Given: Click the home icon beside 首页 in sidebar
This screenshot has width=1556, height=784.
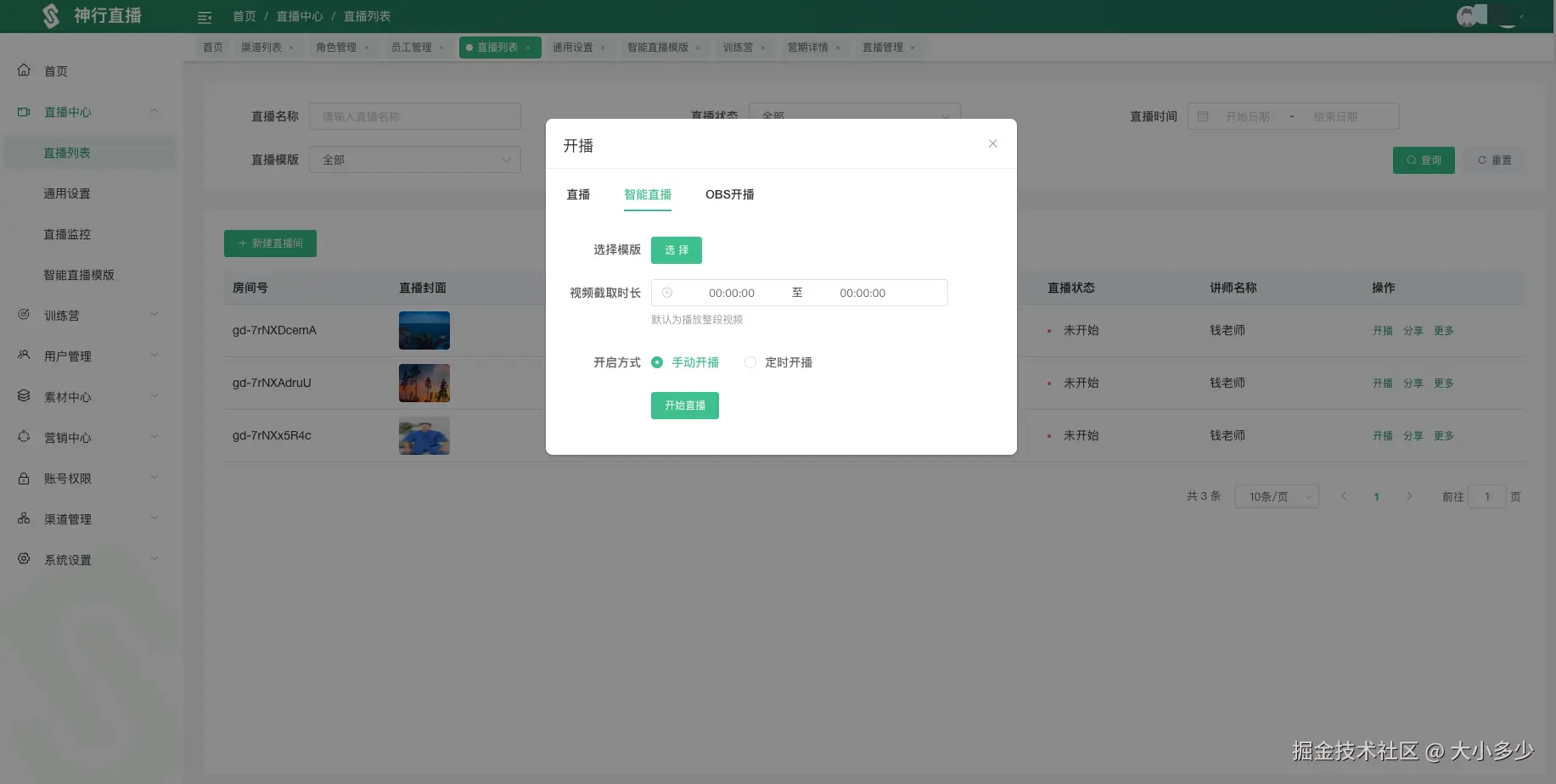Looking at the screenshot, I should coord(24,70).
